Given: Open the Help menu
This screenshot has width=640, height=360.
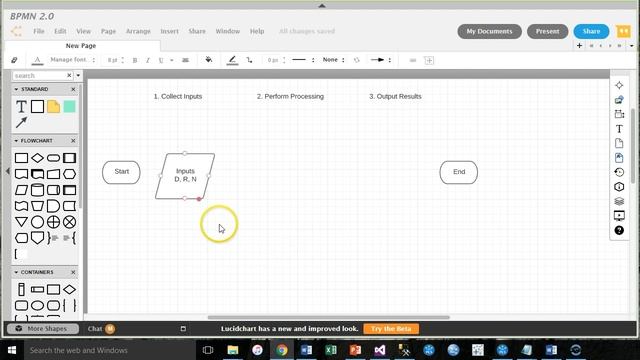Looking at the screenshot, I should (257, 31).
